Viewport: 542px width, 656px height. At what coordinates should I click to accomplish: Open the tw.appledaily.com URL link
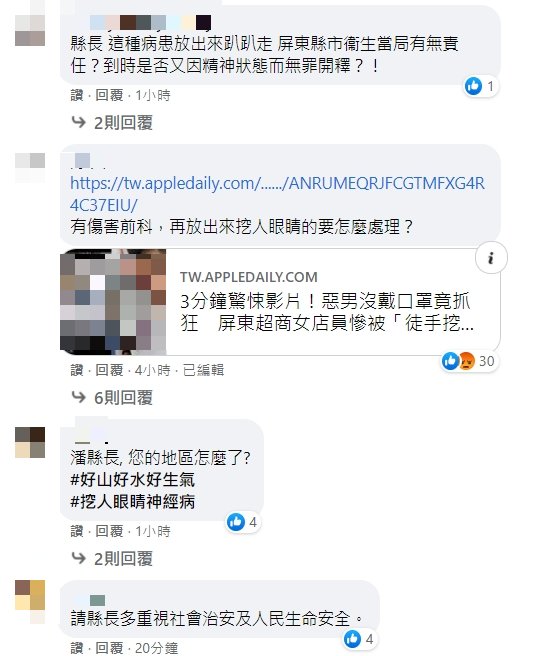(x=277, y=194)
